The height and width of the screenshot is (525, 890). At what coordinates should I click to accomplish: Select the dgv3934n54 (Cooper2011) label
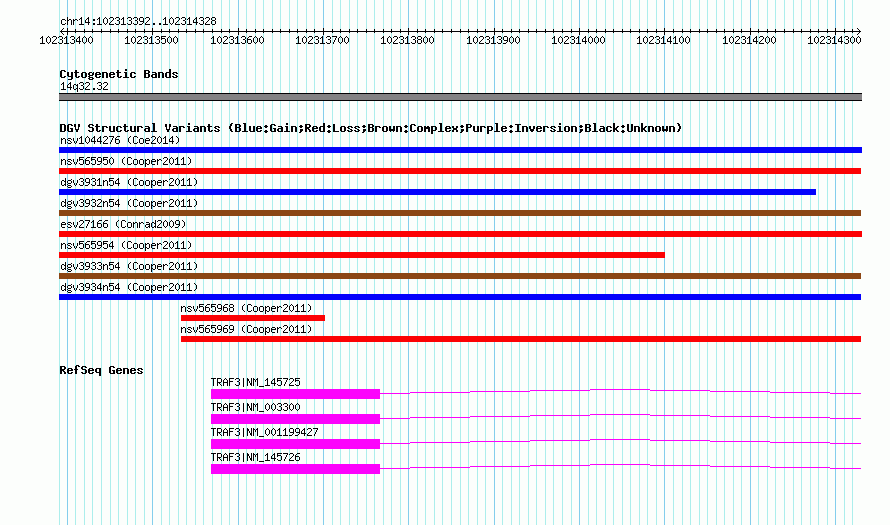tap(129, 287)
